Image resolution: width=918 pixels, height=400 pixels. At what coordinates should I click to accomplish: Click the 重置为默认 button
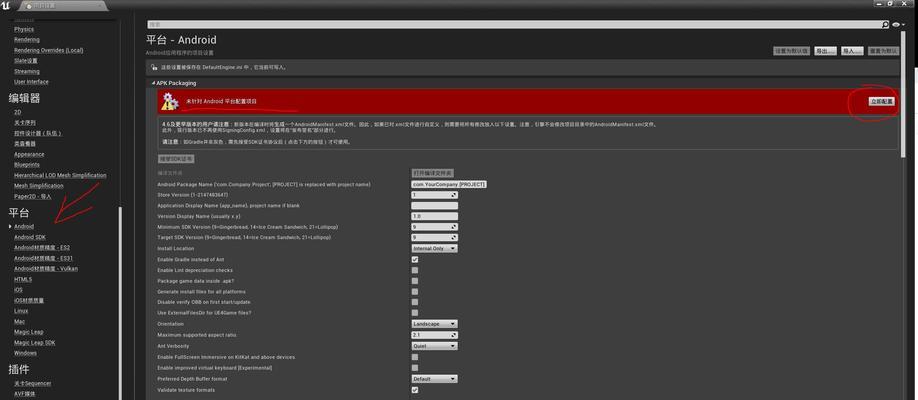pyautogui.click(x=883, y=51)
